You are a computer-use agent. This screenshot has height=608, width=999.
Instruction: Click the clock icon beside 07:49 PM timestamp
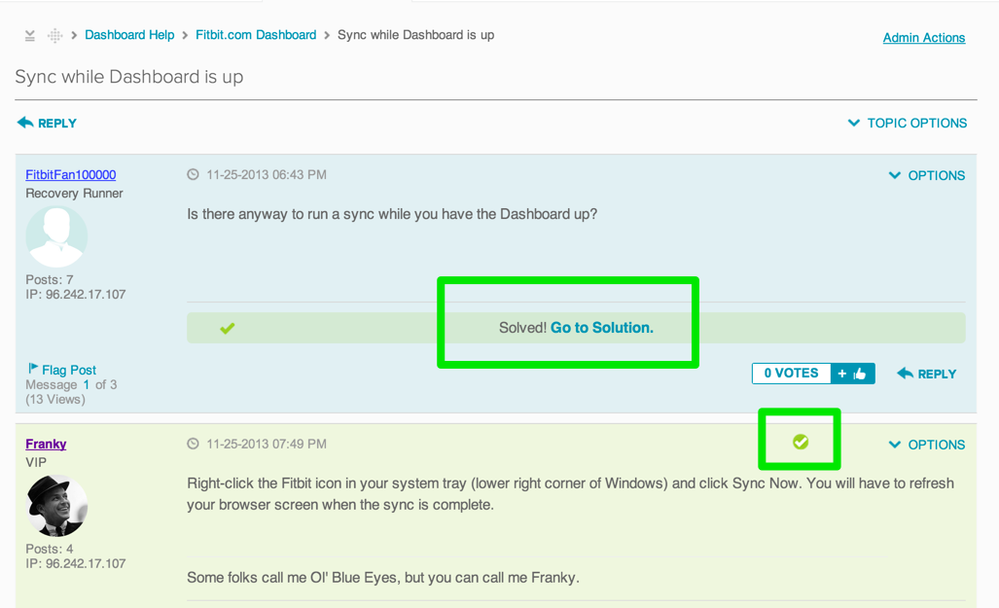tap(193, 444)
